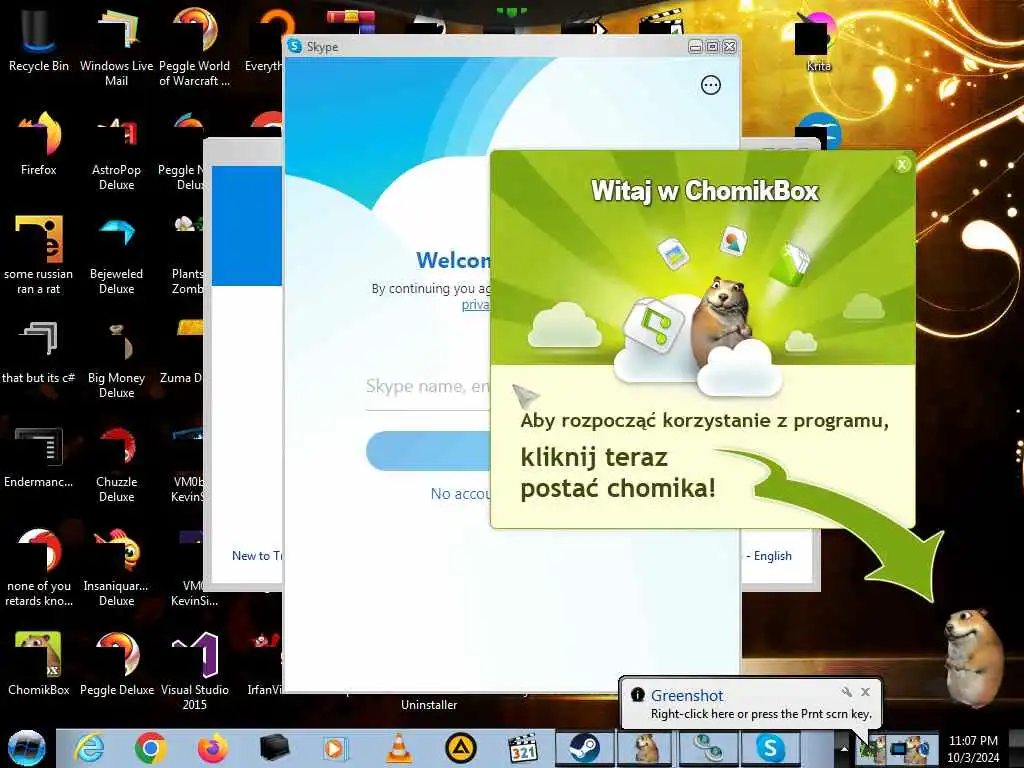Launch Google Chrome from the taskbar
This screenshot has width=1024, height=768.
pos(150,748)
